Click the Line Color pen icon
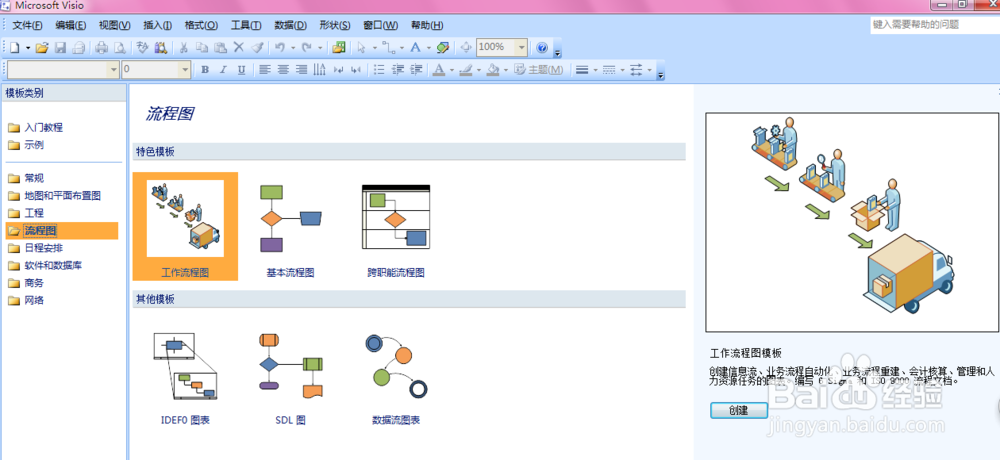Viewport: 1000px width, 460px height. 466,70
